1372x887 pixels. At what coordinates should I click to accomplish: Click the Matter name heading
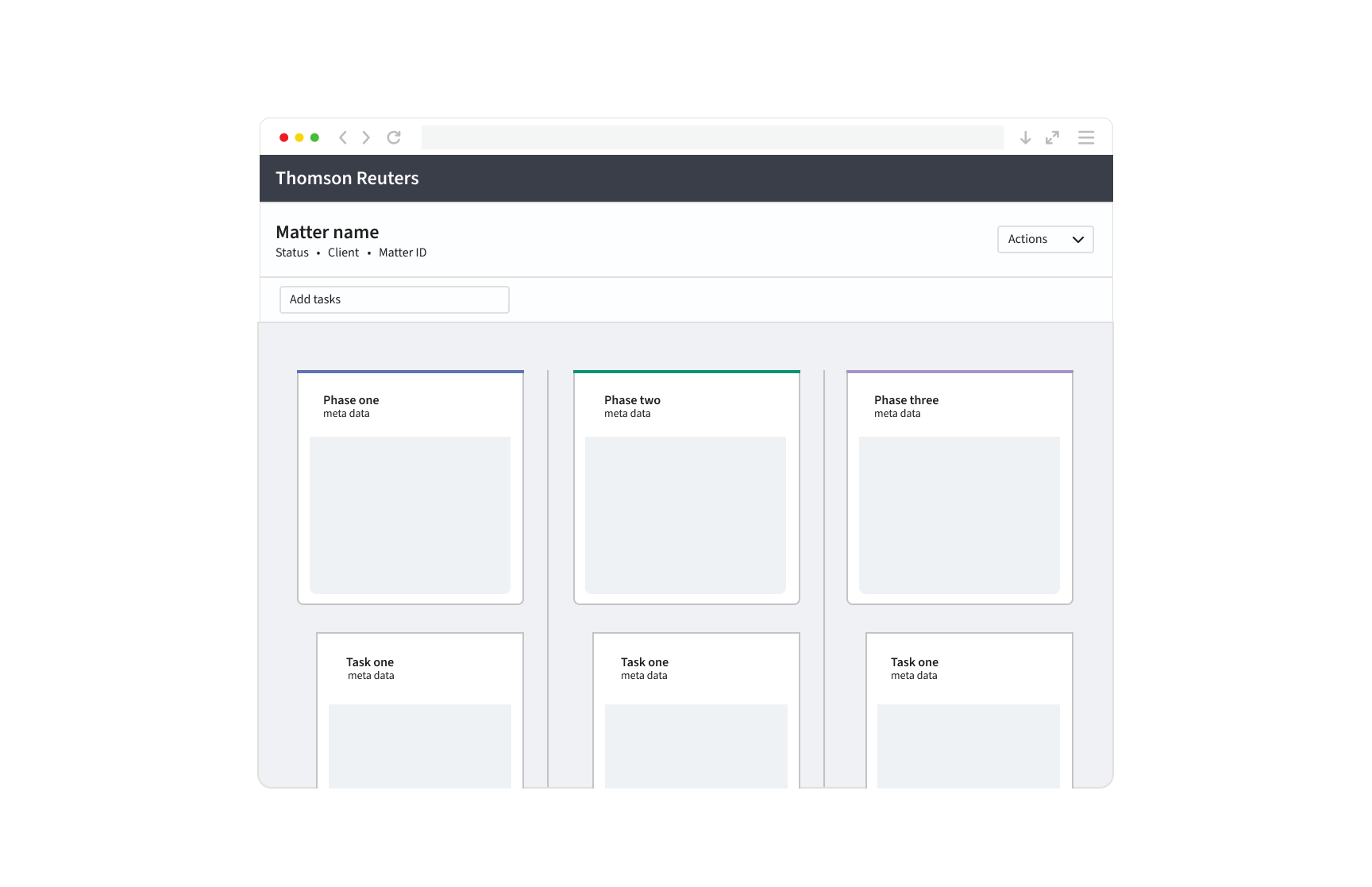tap(327, 232)
